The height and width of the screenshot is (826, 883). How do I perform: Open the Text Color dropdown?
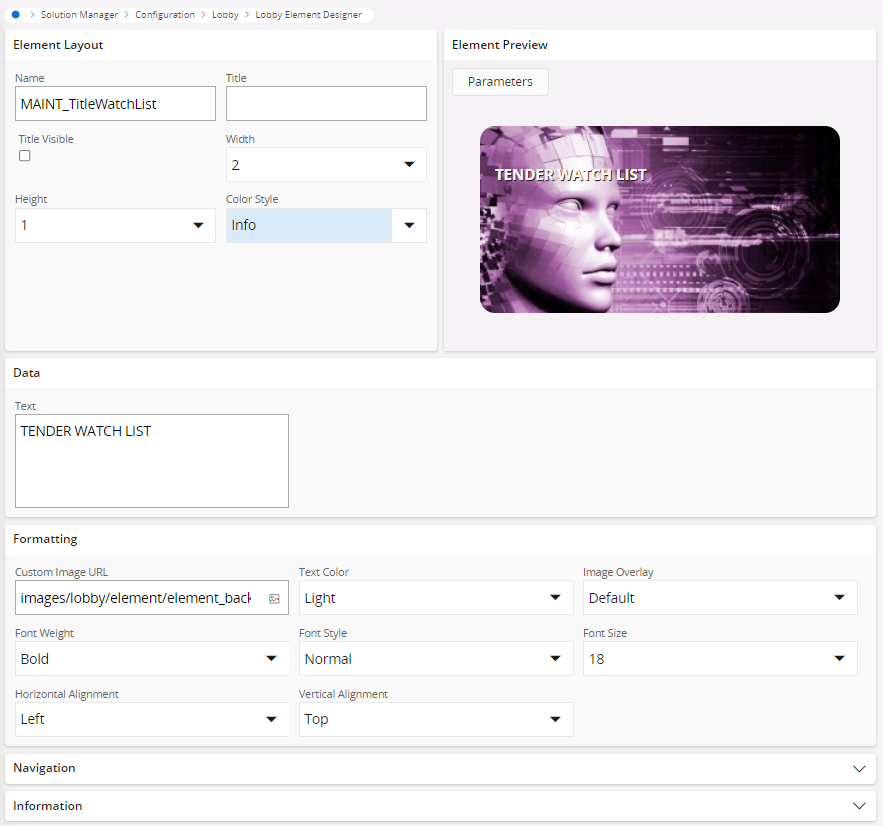[x=435, y=598]
